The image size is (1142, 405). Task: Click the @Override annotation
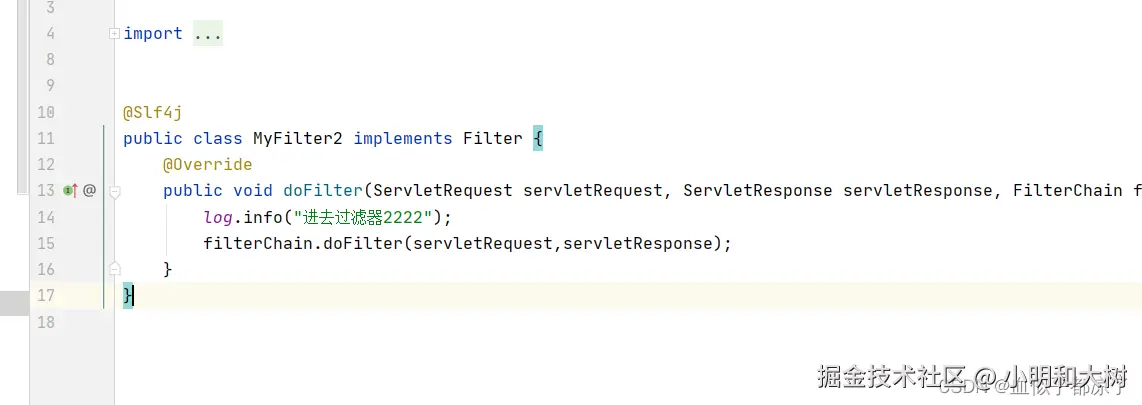(208, 165)
